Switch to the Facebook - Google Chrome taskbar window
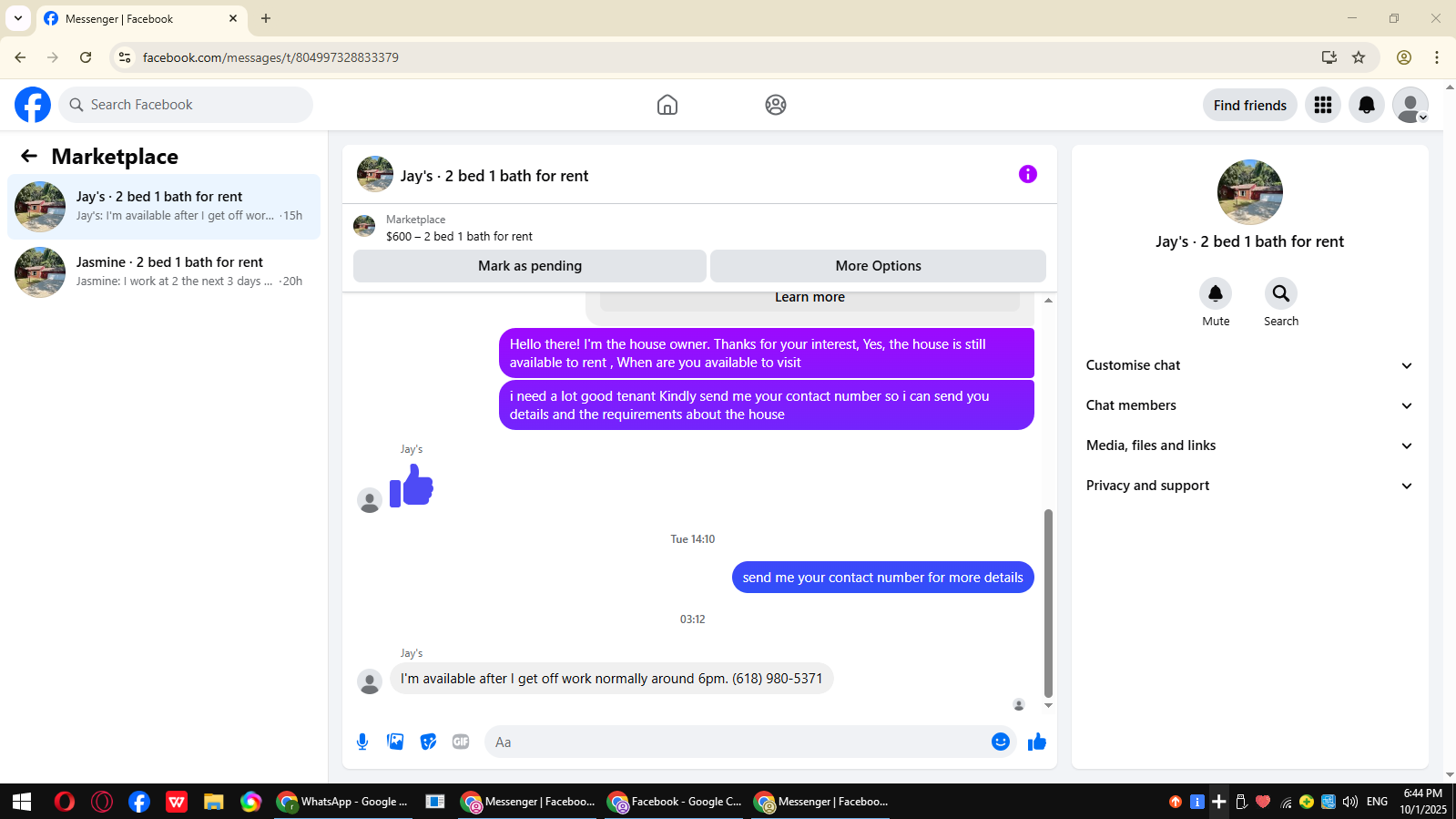 (x=675, y=802)
